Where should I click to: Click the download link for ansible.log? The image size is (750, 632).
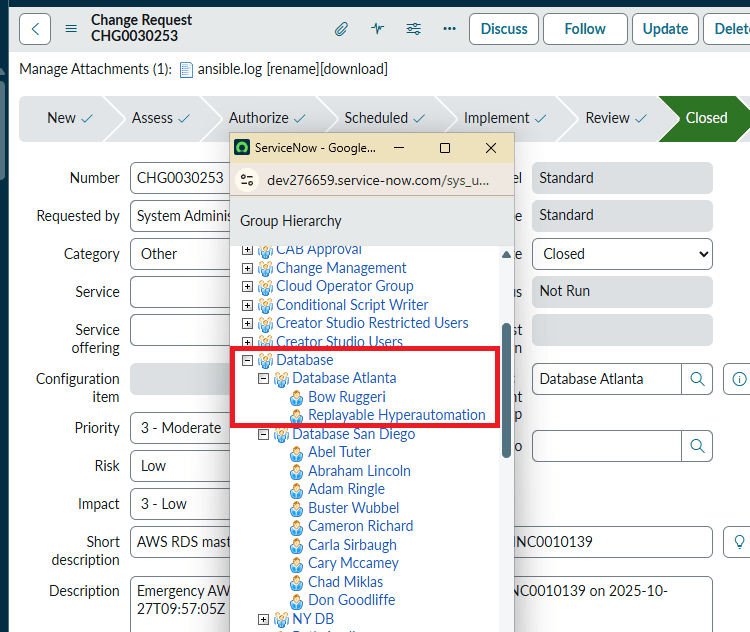click(353, 69)
